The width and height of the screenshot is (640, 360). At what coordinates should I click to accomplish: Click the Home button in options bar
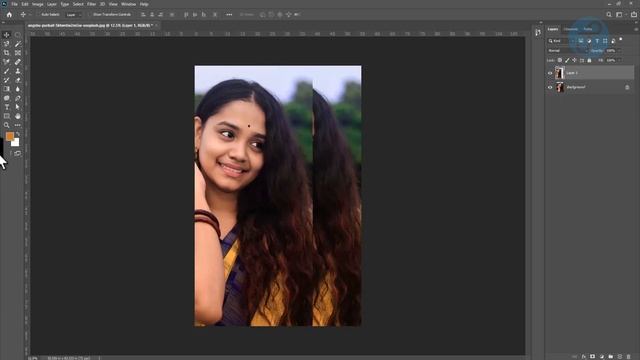coord(9,14)
